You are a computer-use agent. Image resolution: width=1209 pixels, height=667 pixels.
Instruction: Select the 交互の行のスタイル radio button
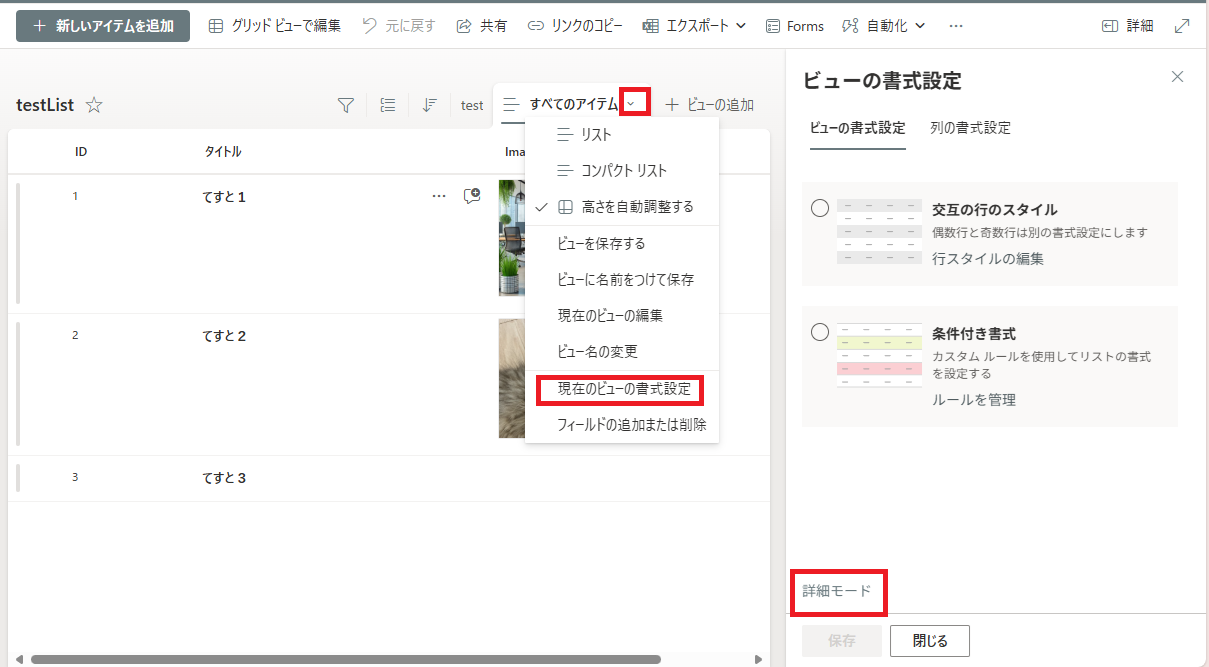tap(820, 208)
